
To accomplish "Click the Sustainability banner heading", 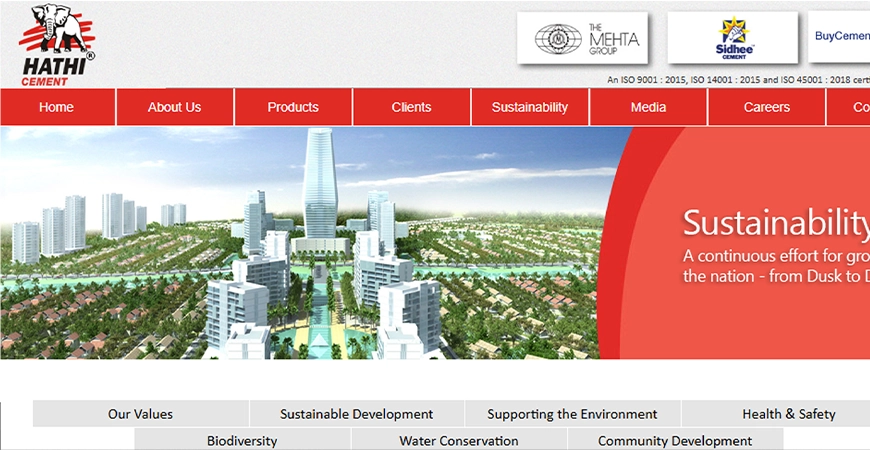I will [x=775, y=221].
